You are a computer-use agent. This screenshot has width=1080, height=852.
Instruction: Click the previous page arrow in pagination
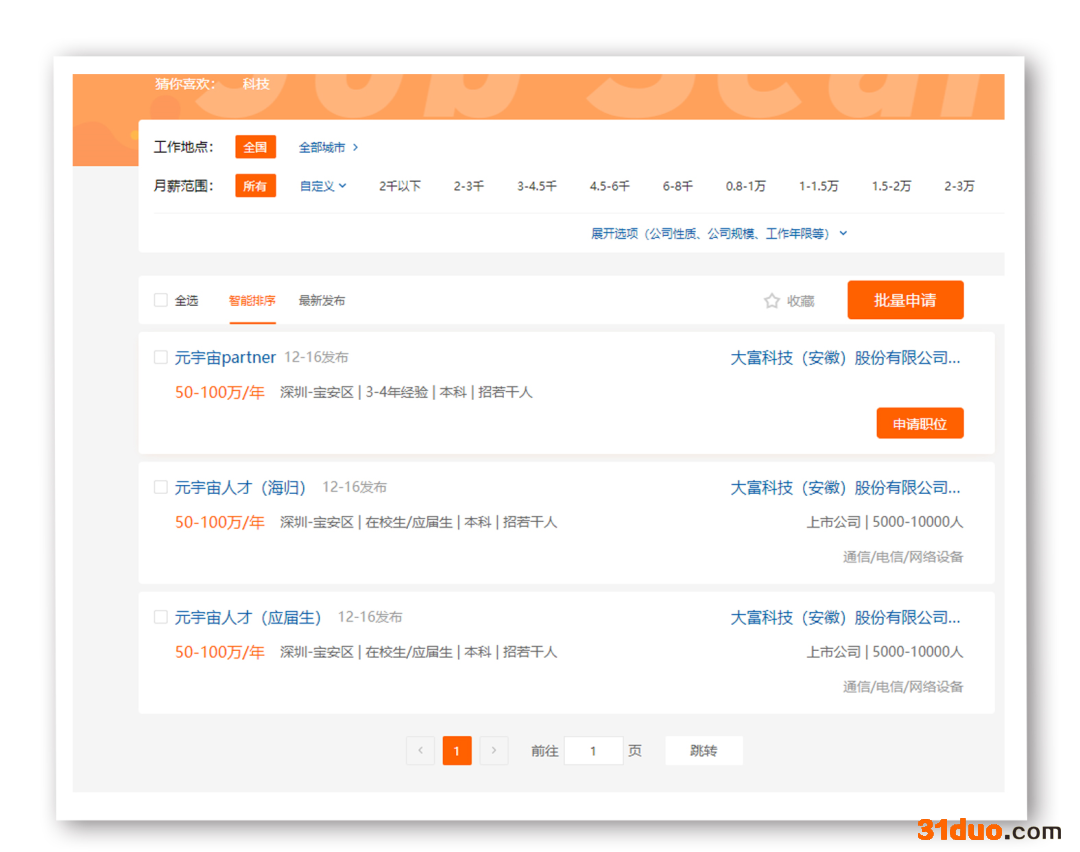(420, 751)
